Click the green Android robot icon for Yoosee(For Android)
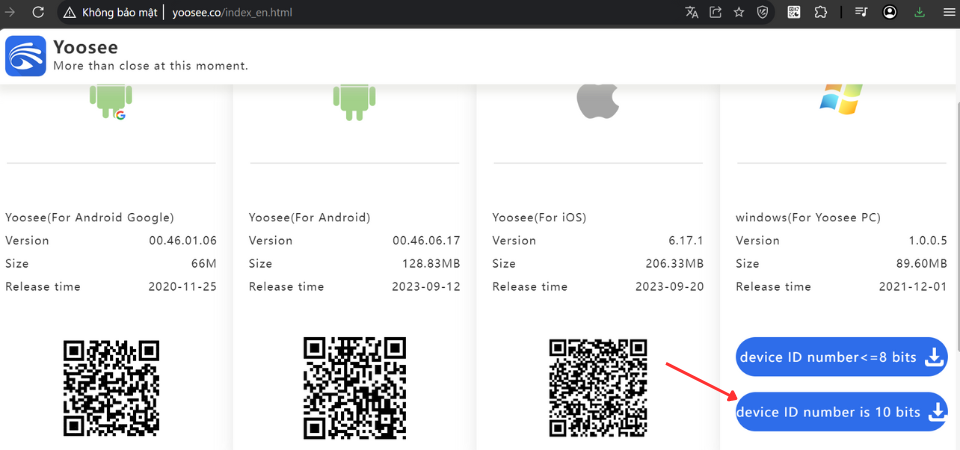The height and width of the screenshot is (450, 960). 354,102
